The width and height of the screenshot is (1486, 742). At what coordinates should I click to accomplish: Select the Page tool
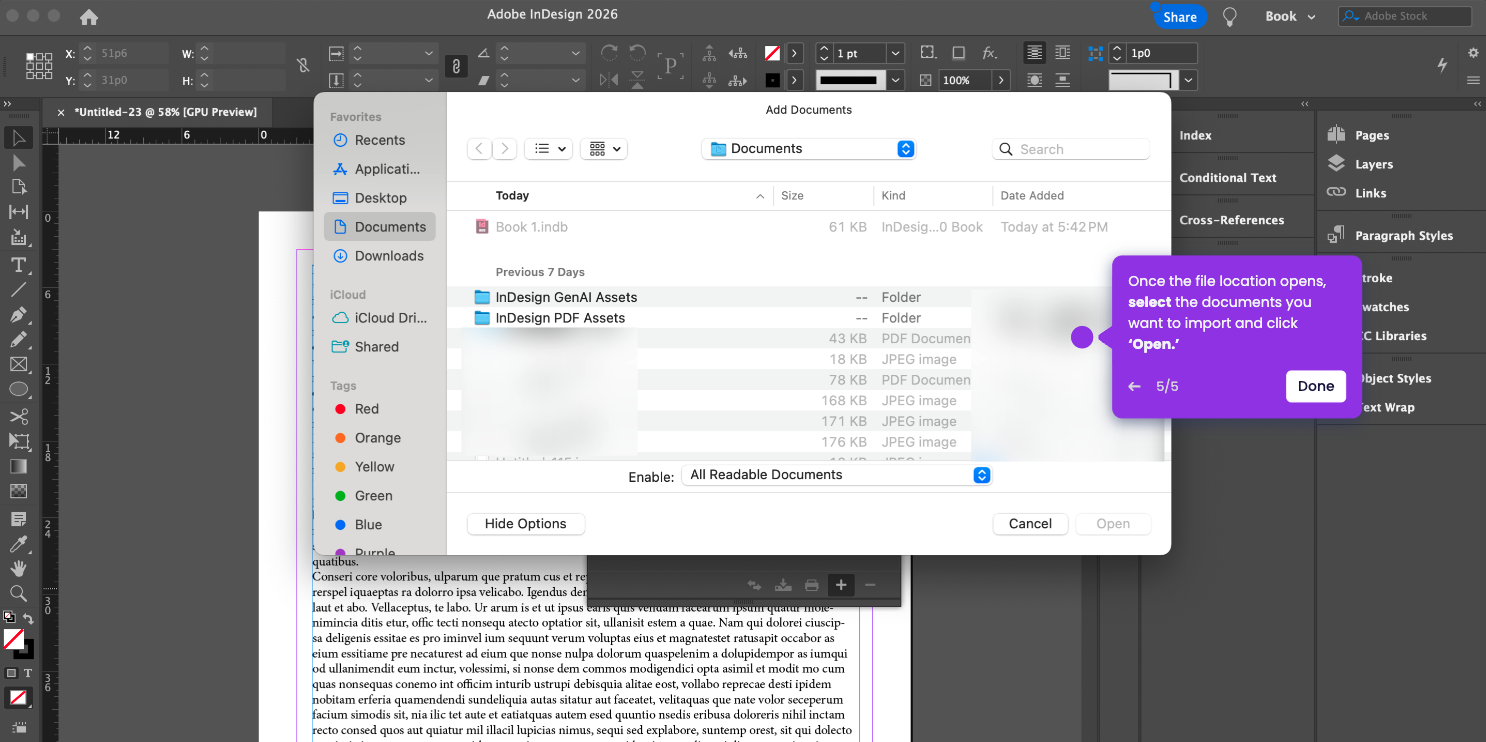(18, 187)
